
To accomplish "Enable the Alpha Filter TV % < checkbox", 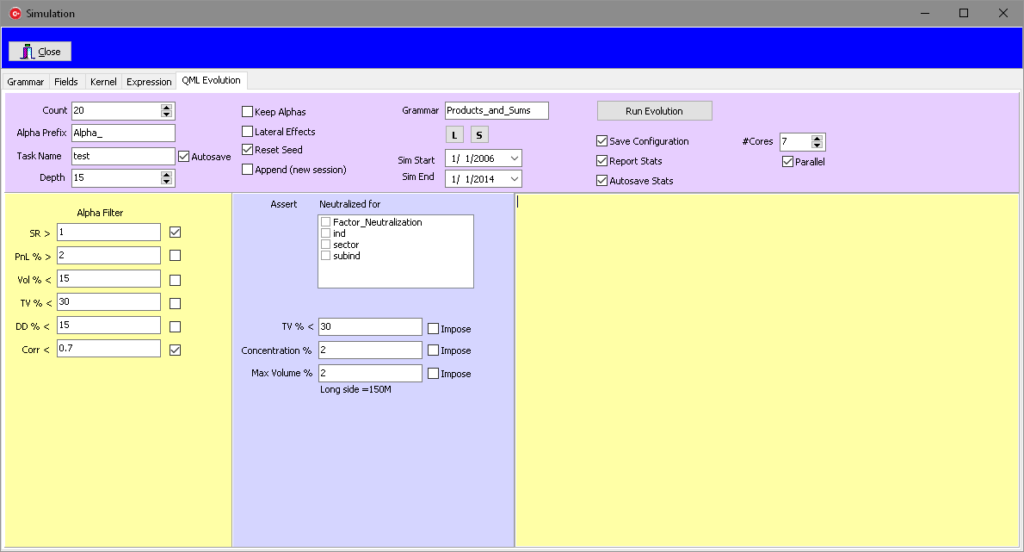I will [x=175, y=303].
